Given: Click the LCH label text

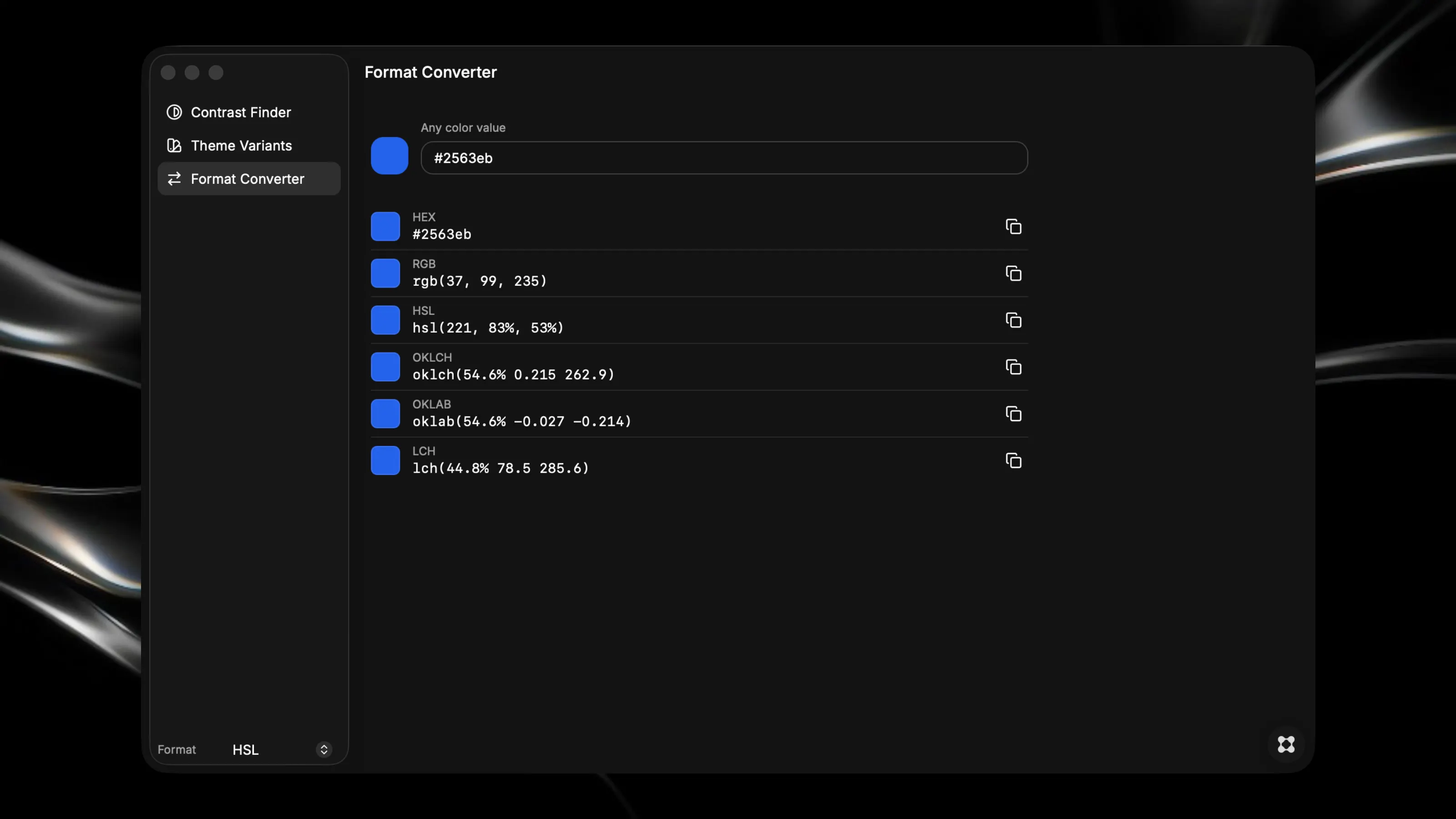Looking at the screenshot, I should (x=424, y=452).
